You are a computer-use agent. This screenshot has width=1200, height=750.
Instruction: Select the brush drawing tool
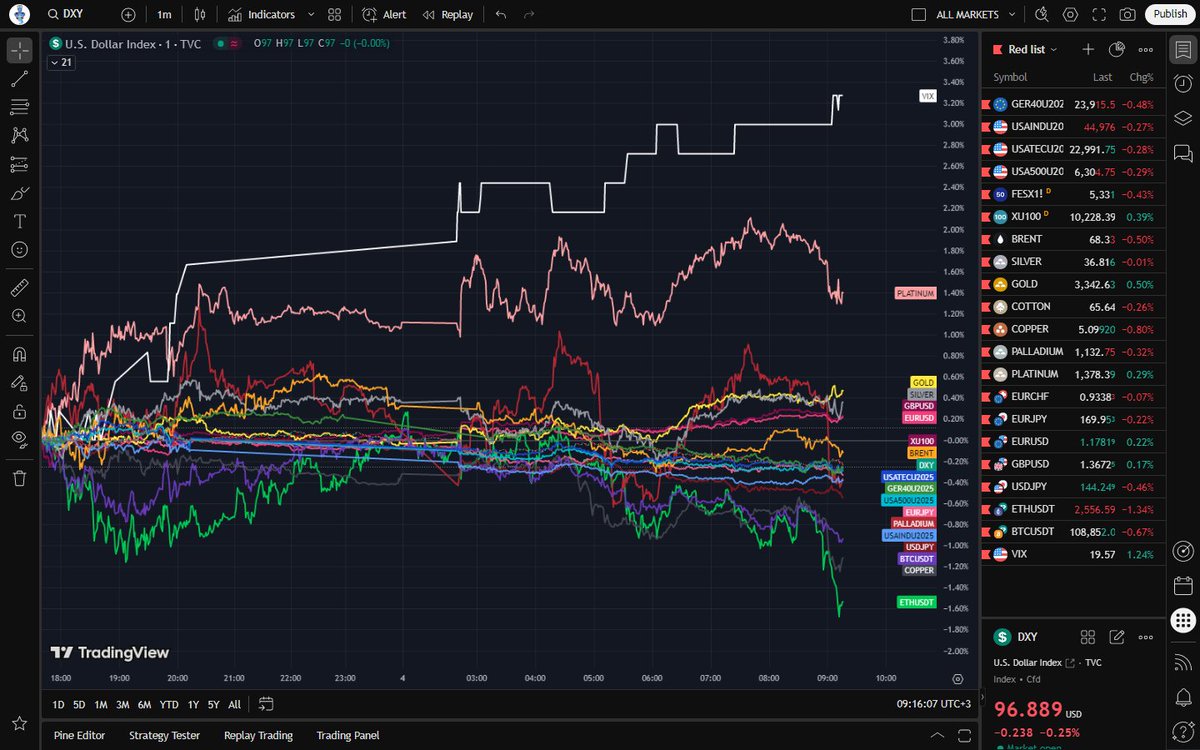[x=20, y=193]
